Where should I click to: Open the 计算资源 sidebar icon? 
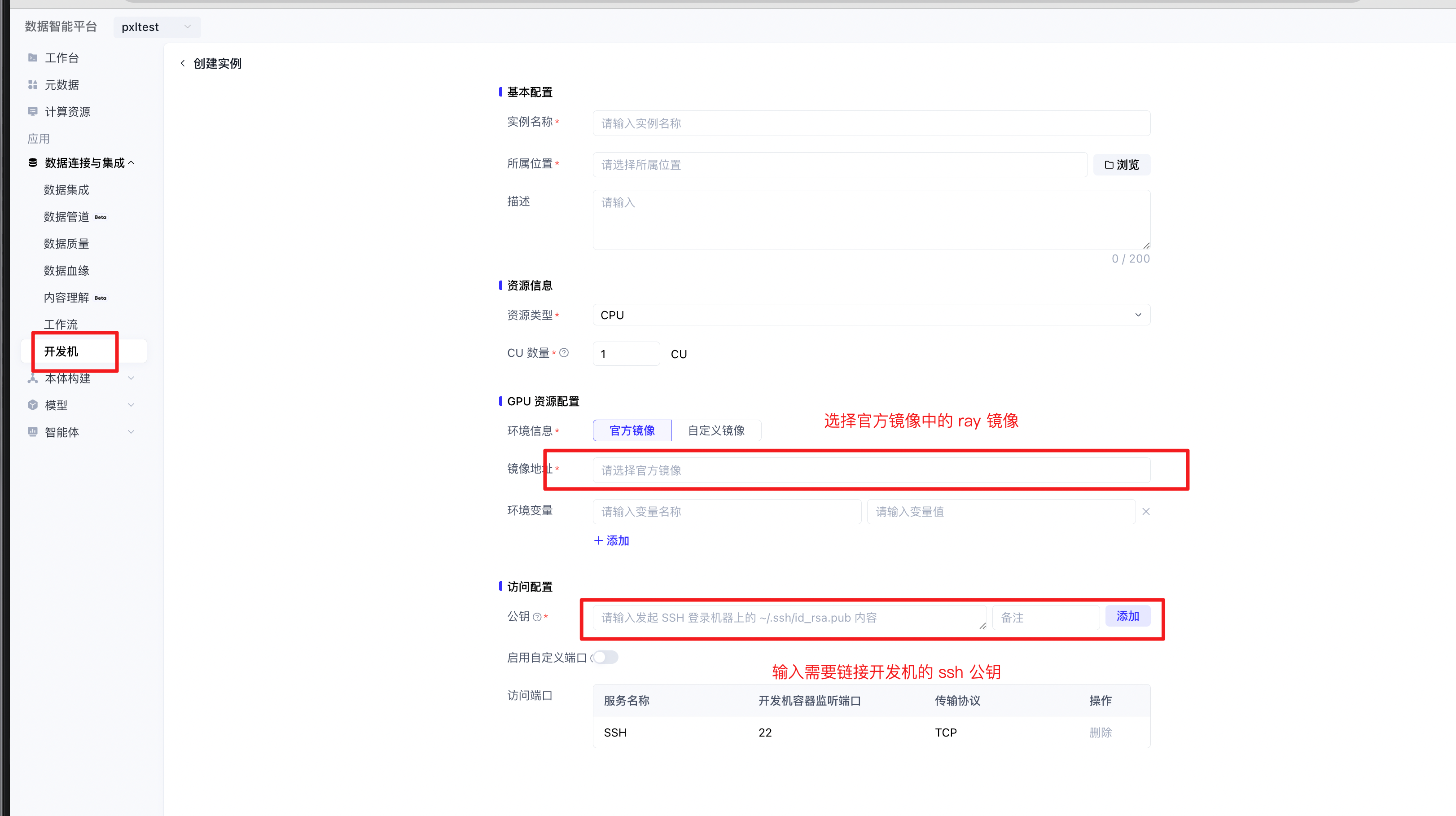click(33, 111)
